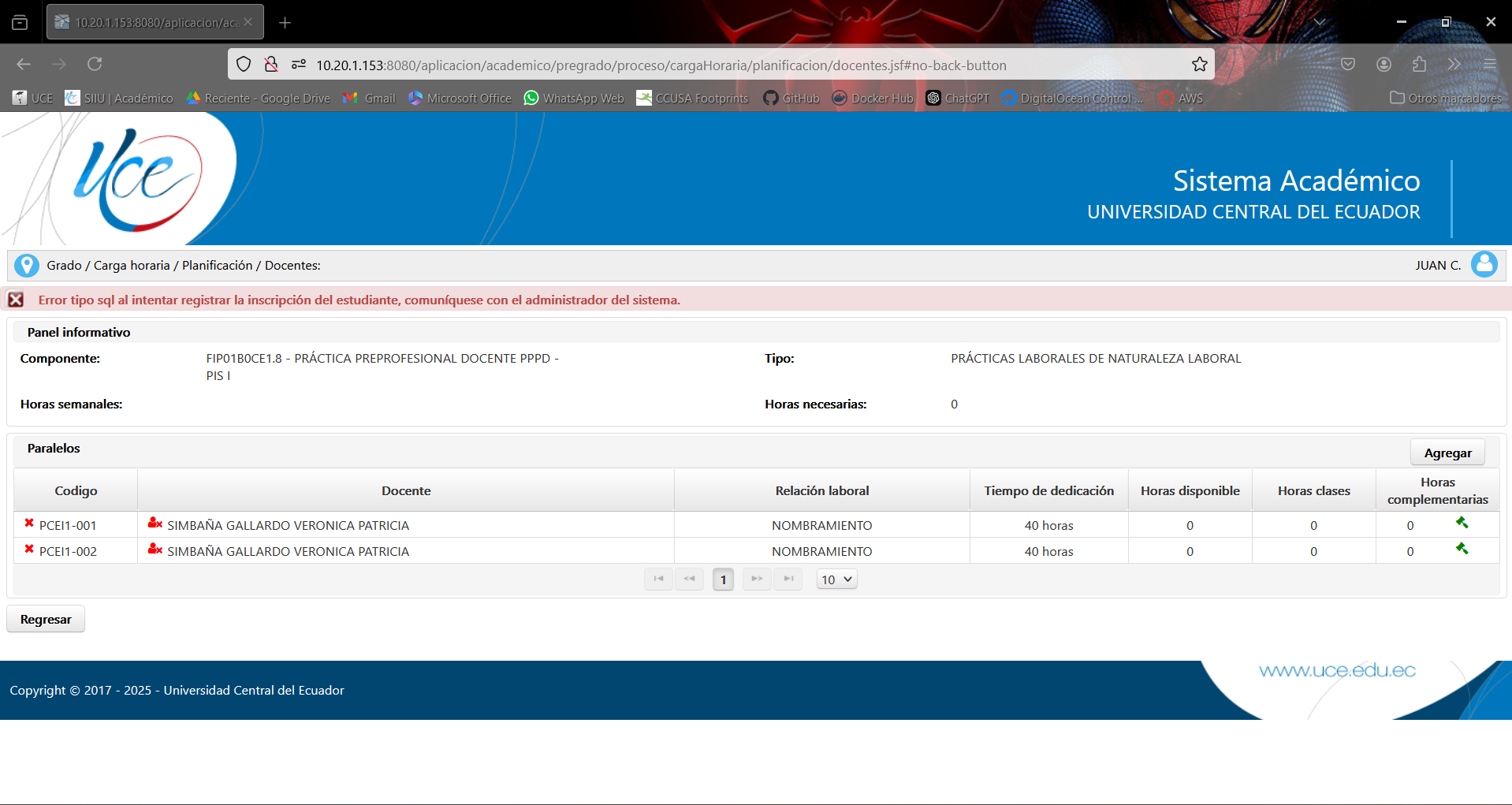Remove docente icon in PCEI1-001 row
This screenshot has height=805, width=1512.
coord(155,524)
